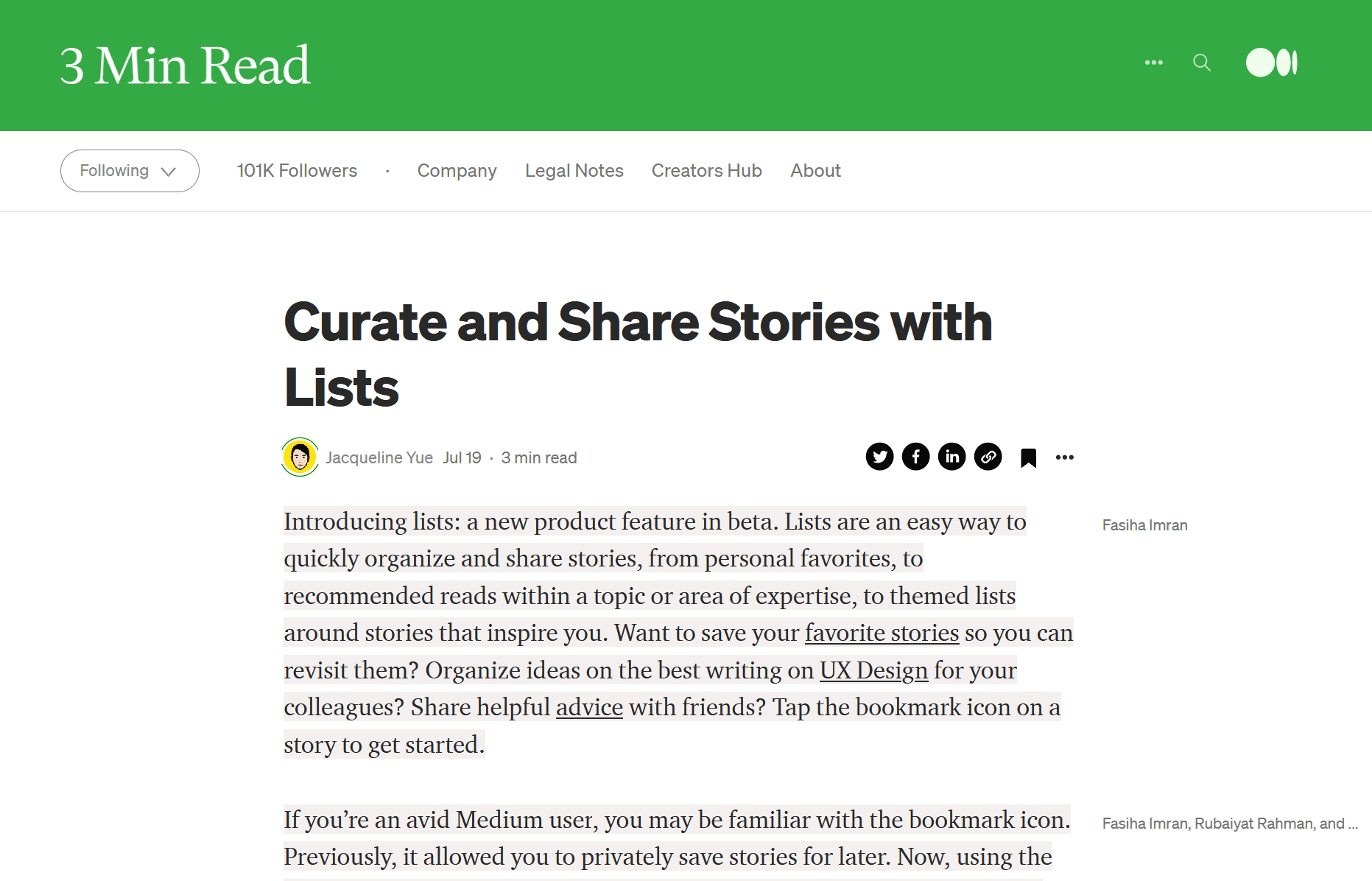Image resolution: width=1372 pixels, height=881 pixels.
Task: Click the 'Curate and Share Stories with Lists' headline
Action: [x=638, y=354]
